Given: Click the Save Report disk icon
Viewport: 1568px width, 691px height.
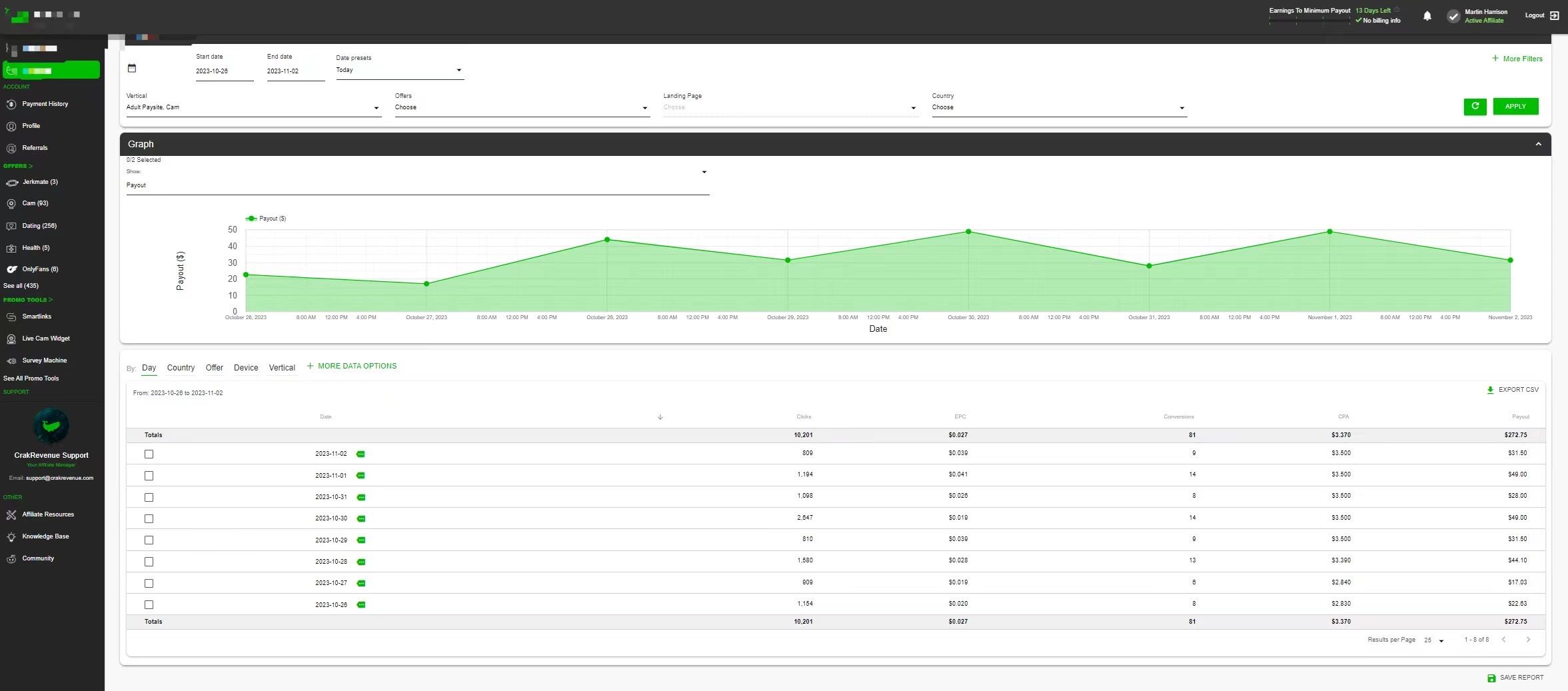Looking at the screenshot, I should coord(1491,678).
